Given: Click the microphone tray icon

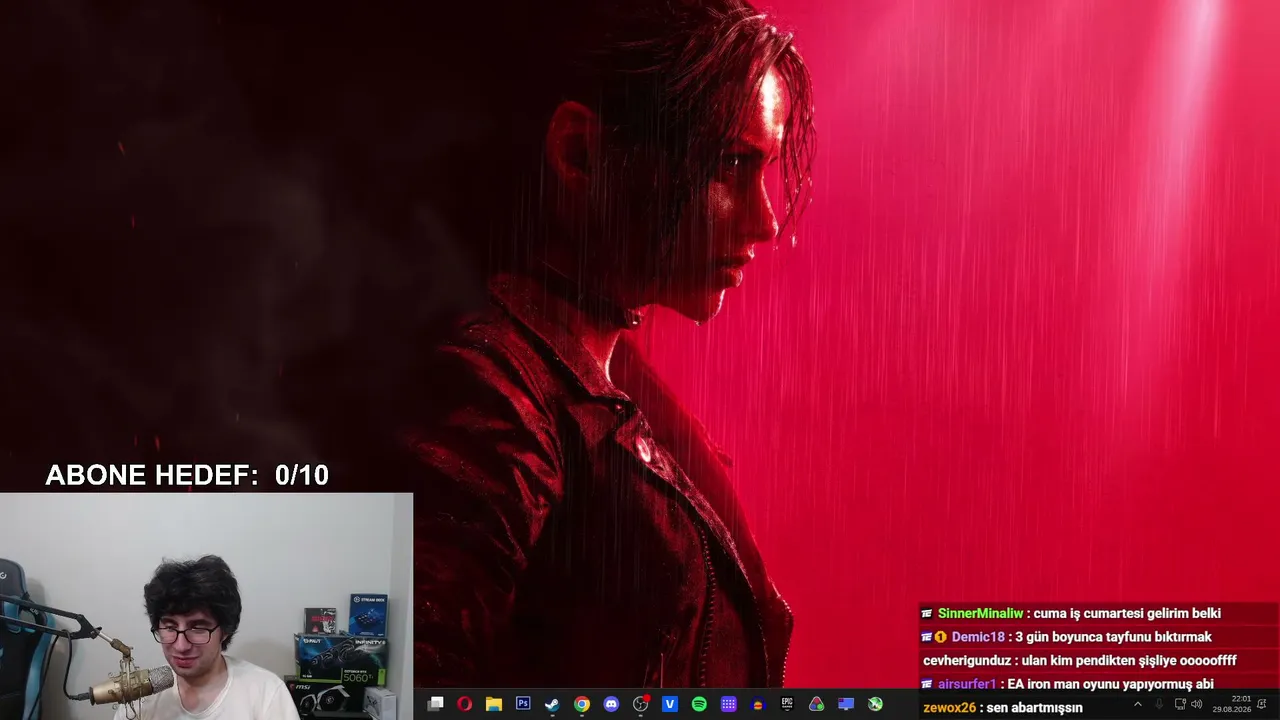Looking at the screenshot, I should point(1159,704).
